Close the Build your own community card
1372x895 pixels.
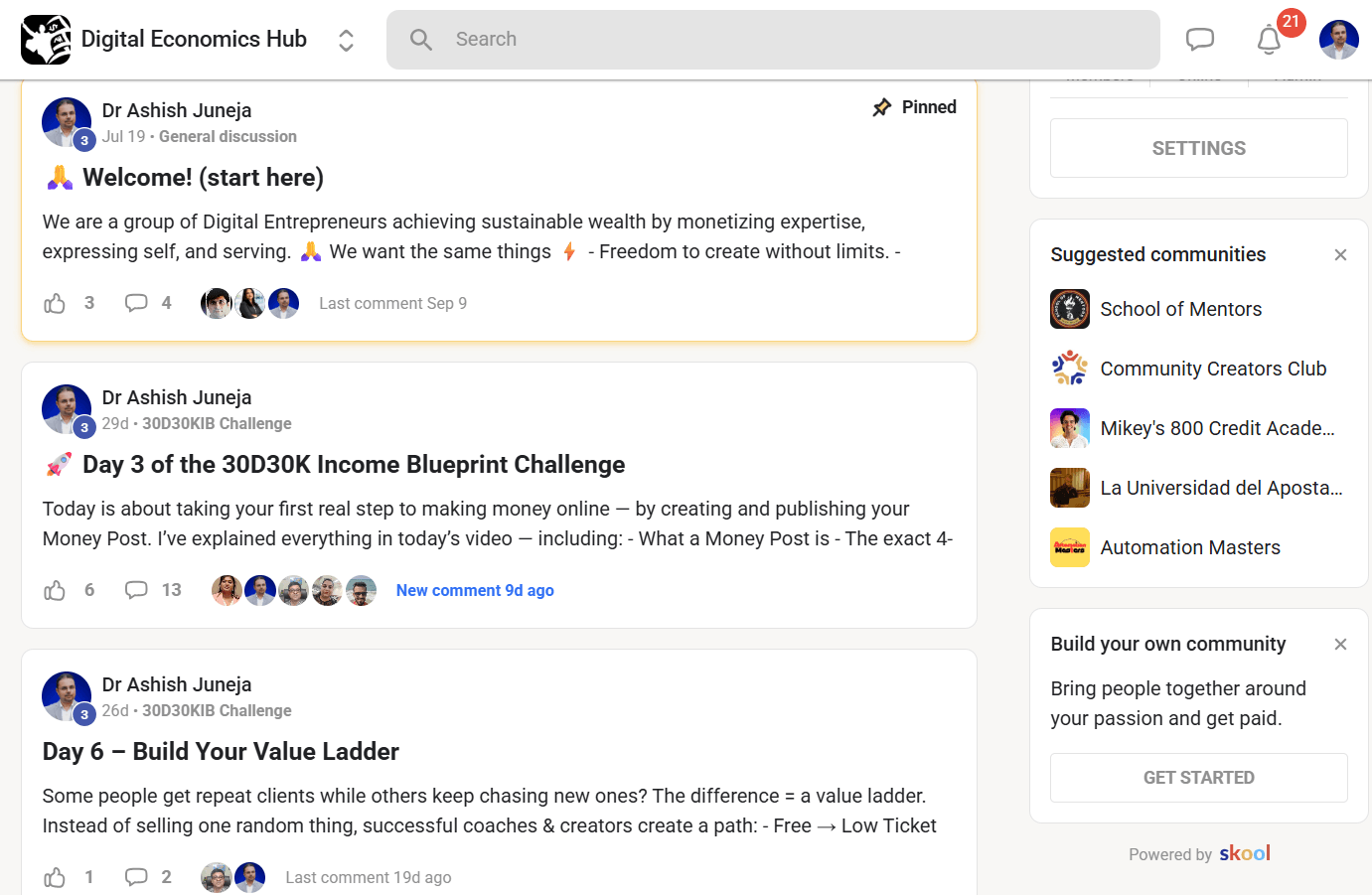tap(1340, 645)
